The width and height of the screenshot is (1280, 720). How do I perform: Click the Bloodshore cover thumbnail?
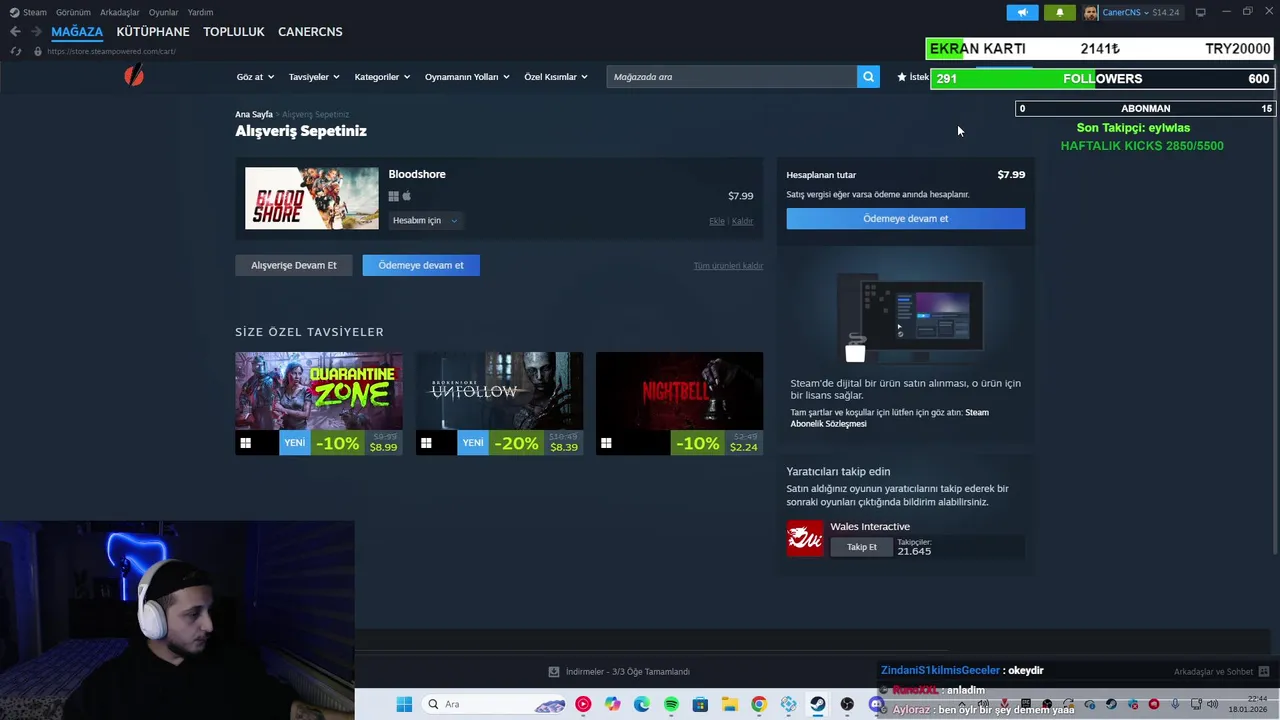[312, 198]
